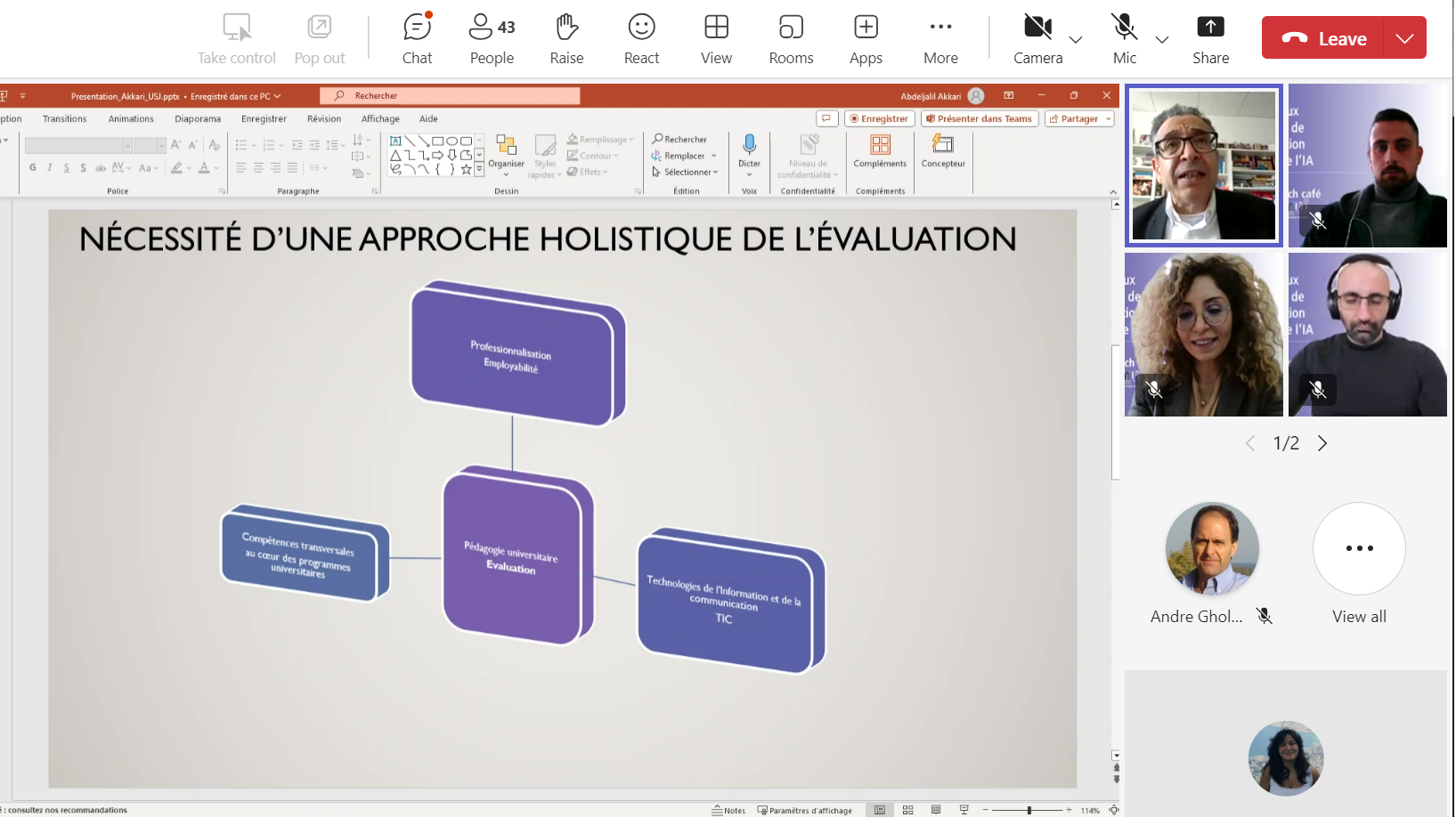
Task: Clear all formatting icon
Action: click(x=214, y=145)
